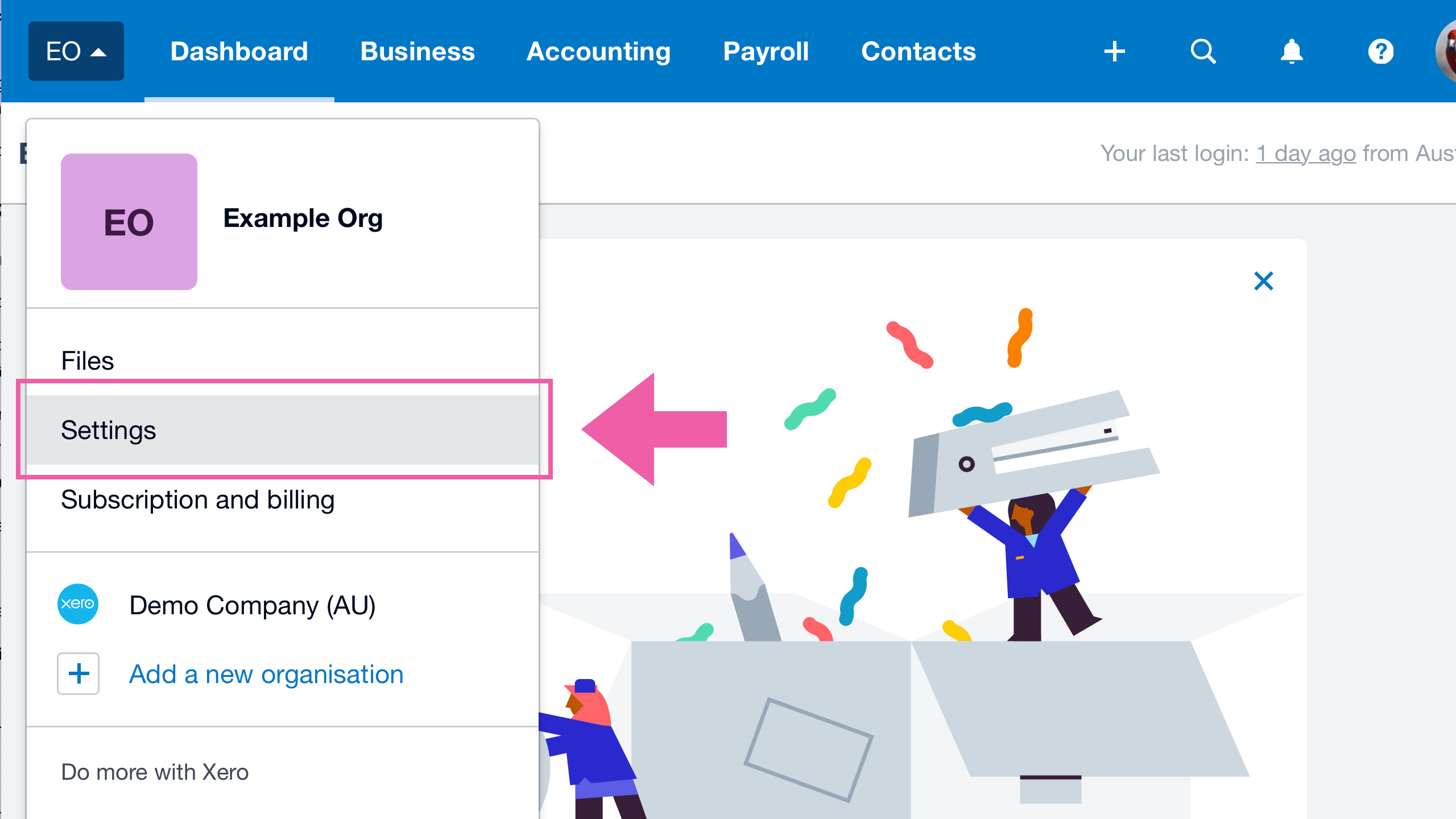The width and height of the screenshot is (1456, 819).
Task: Click the purple EO organisation tile
Action: point(129,222)
